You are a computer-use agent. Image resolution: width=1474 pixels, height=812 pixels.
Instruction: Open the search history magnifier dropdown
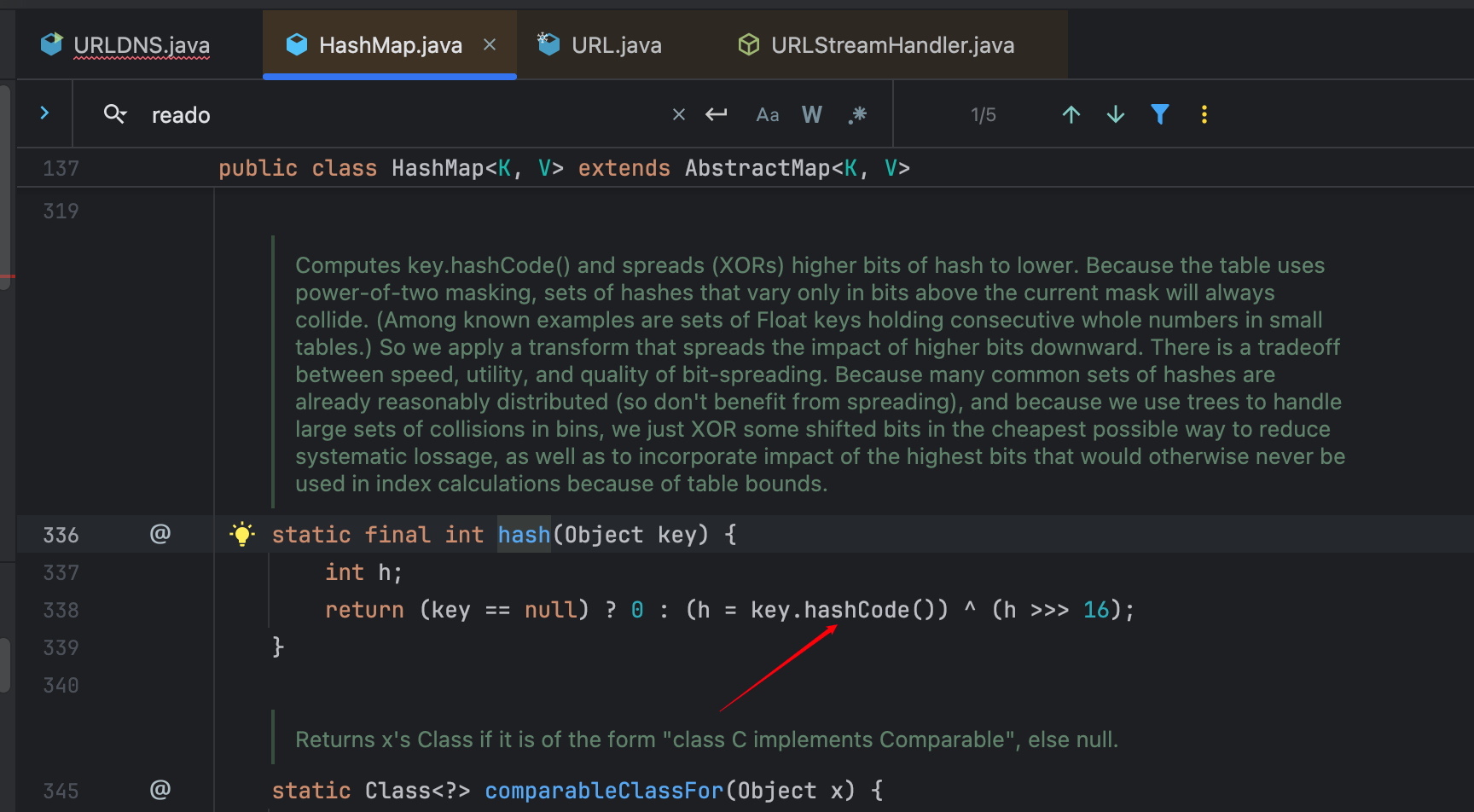point(115,113)
